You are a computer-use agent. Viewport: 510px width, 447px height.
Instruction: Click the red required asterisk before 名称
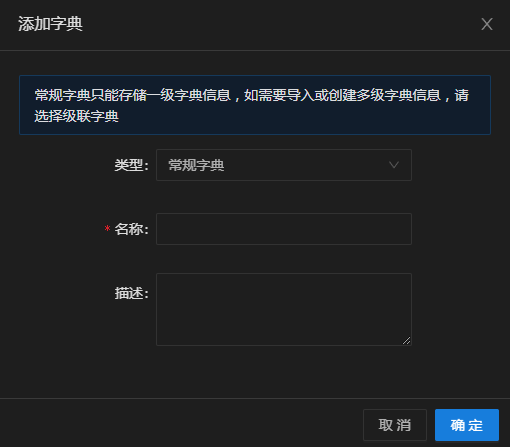[107, 229]
